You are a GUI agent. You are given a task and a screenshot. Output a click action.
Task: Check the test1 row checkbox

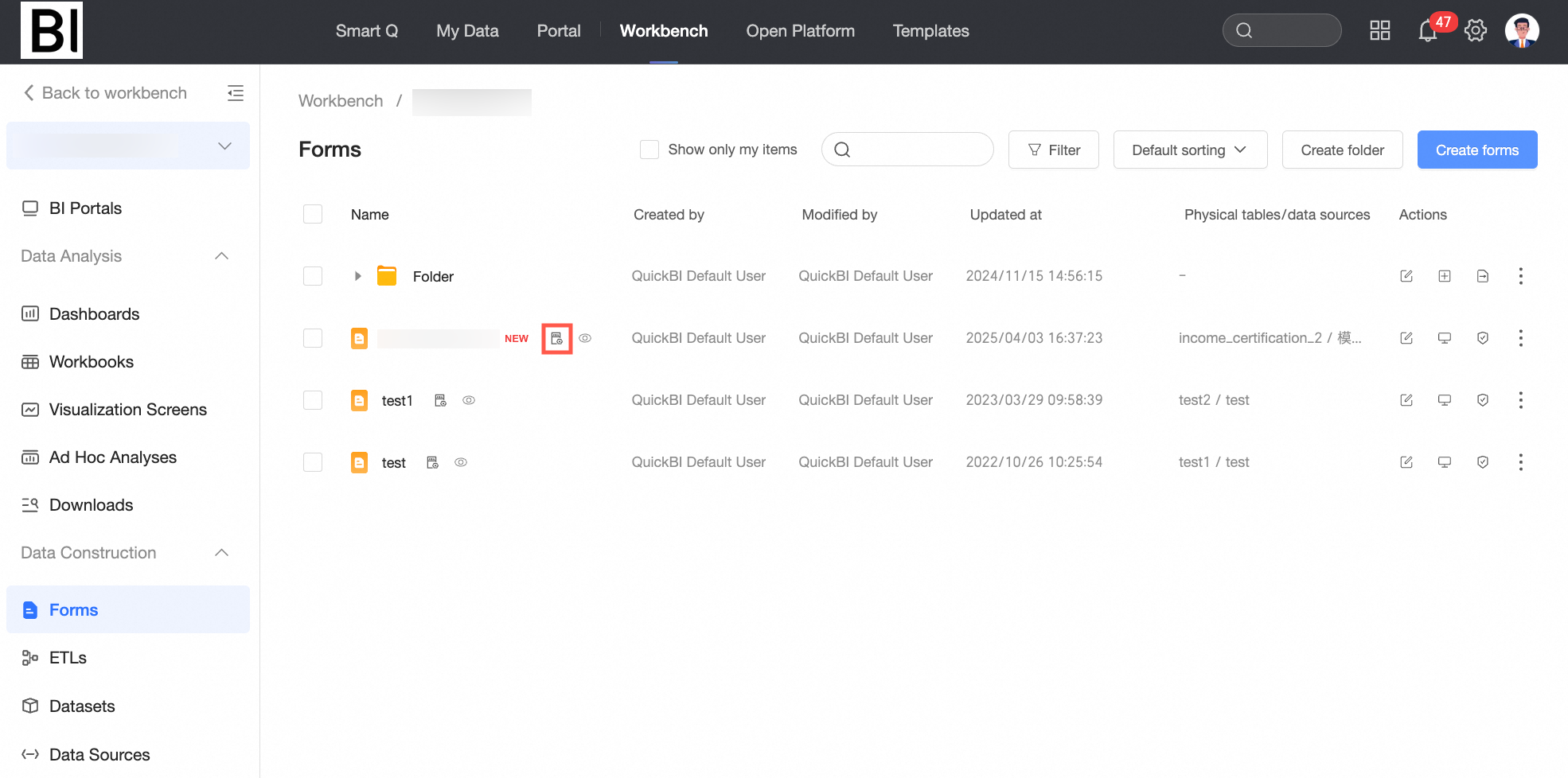click(313, 400)
